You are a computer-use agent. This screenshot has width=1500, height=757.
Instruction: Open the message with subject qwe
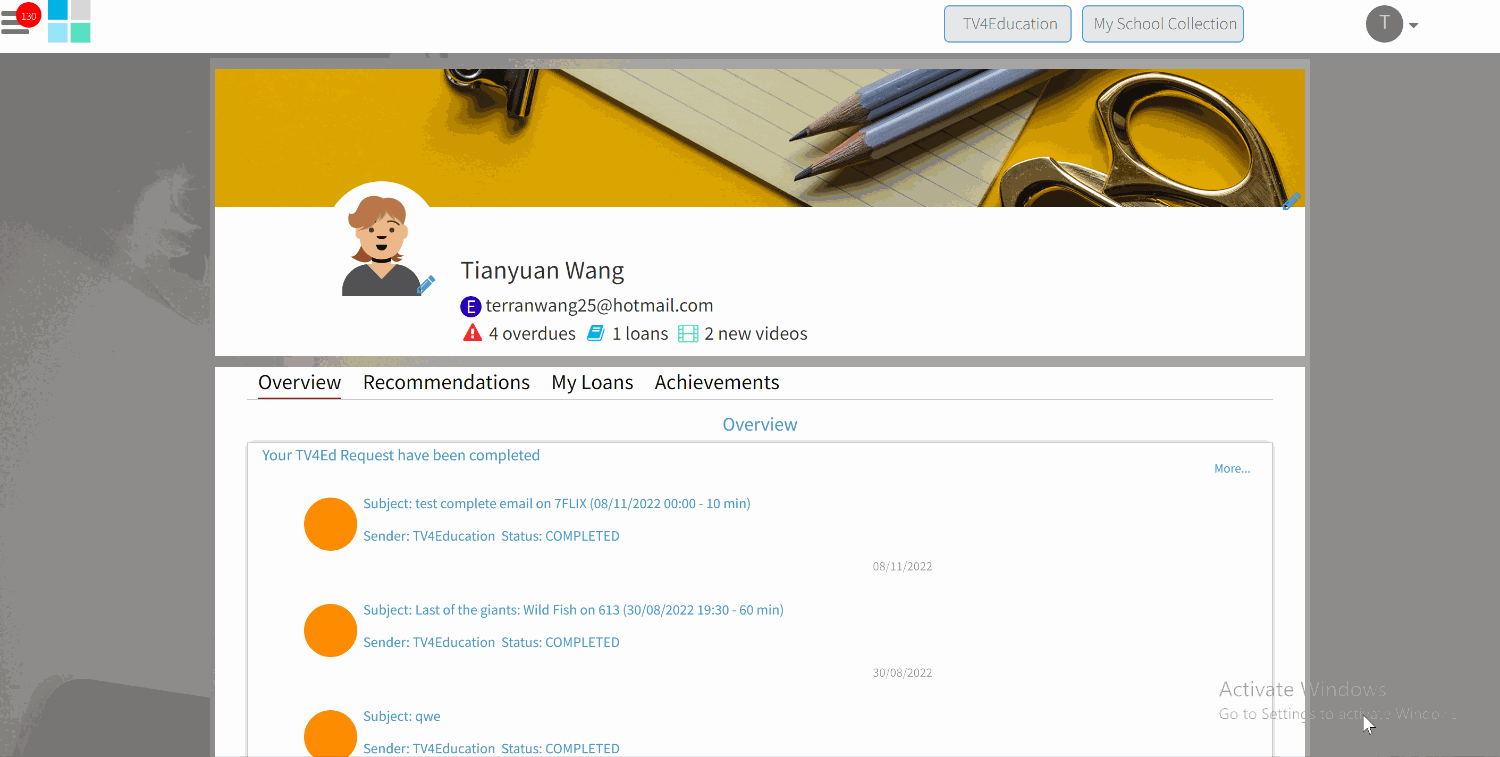coord(402,717)
